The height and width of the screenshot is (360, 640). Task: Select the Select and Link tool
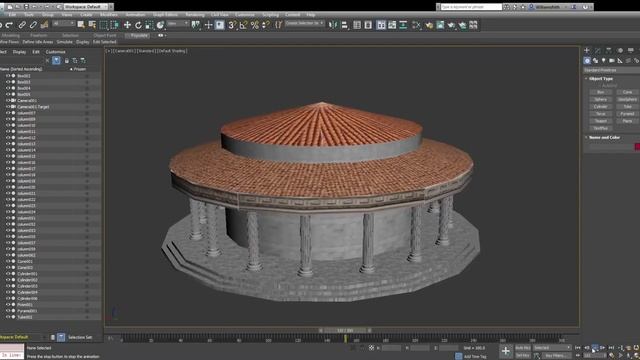click(x=22, y=25)
